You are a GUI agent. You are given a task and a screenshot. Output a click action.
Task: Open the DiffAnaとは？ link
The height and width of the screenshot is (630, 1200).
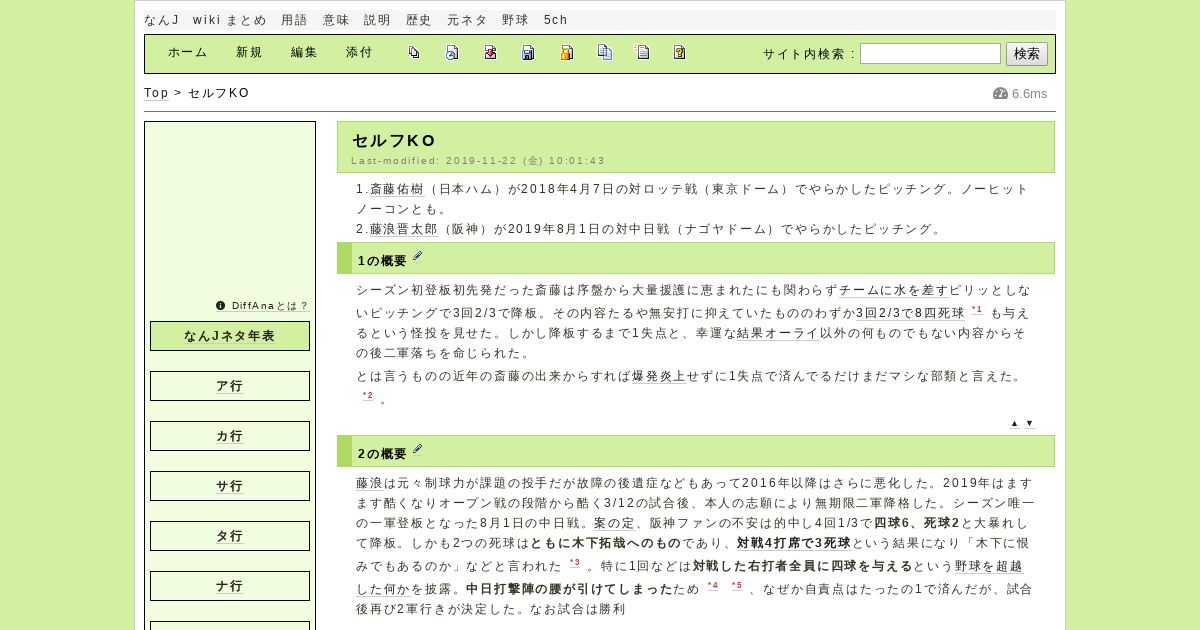point(270,306)
